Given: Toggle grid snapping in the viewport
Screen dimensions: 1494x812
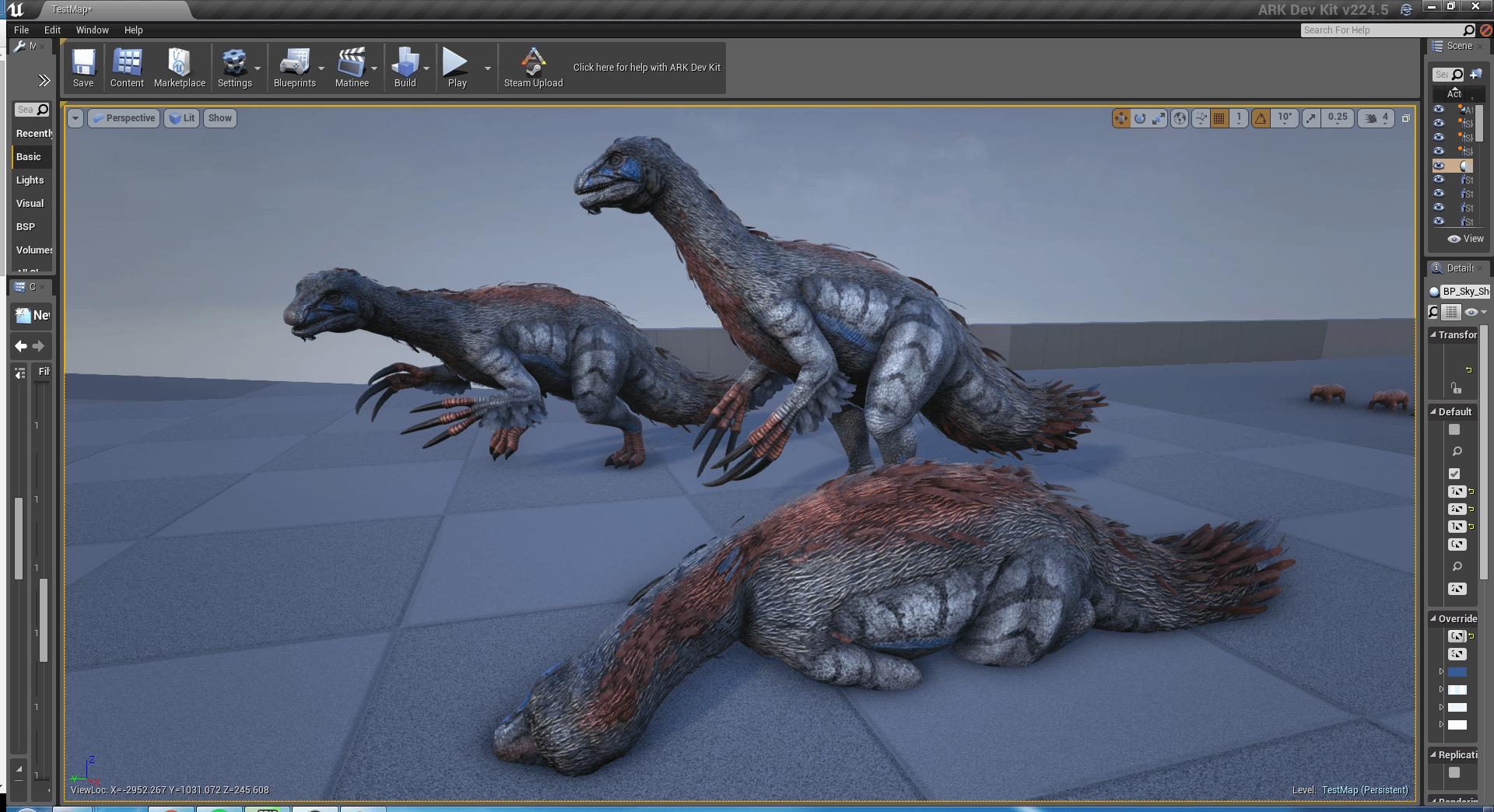Looking at the screenshot, I should coord(1219,118).
